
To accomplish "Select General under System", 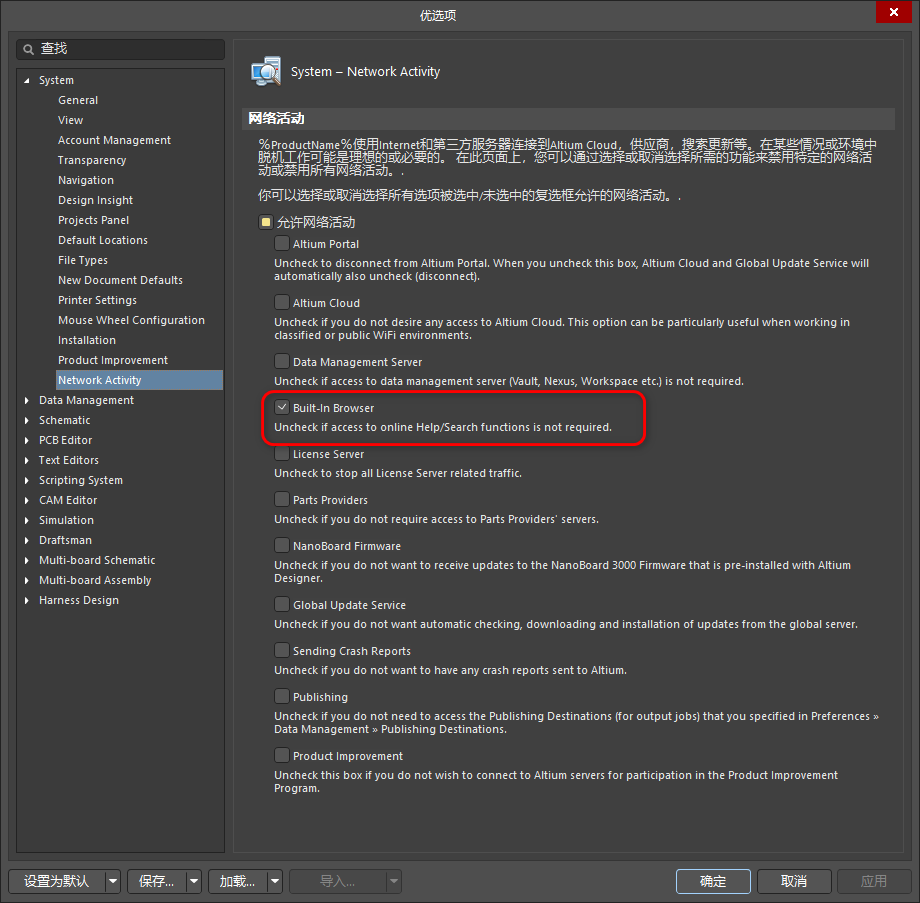I will (78, 100).
